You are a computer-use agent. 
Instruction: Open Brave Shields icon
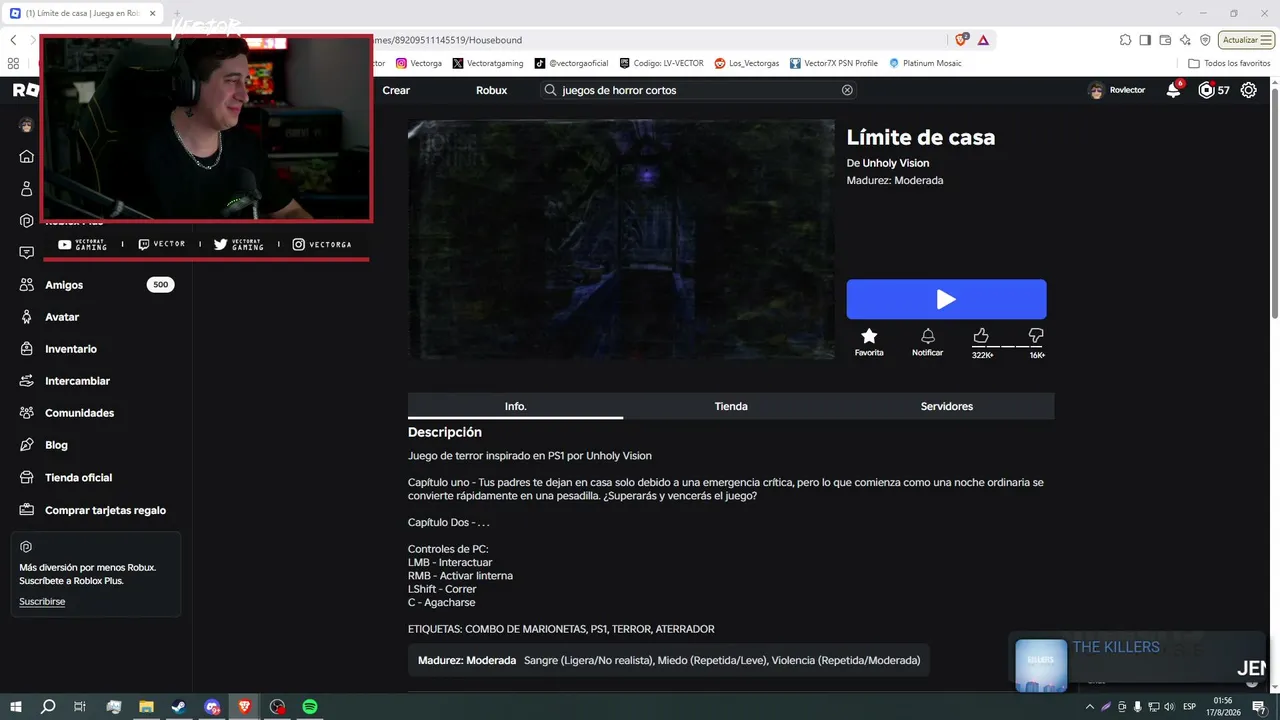point(961,40)
